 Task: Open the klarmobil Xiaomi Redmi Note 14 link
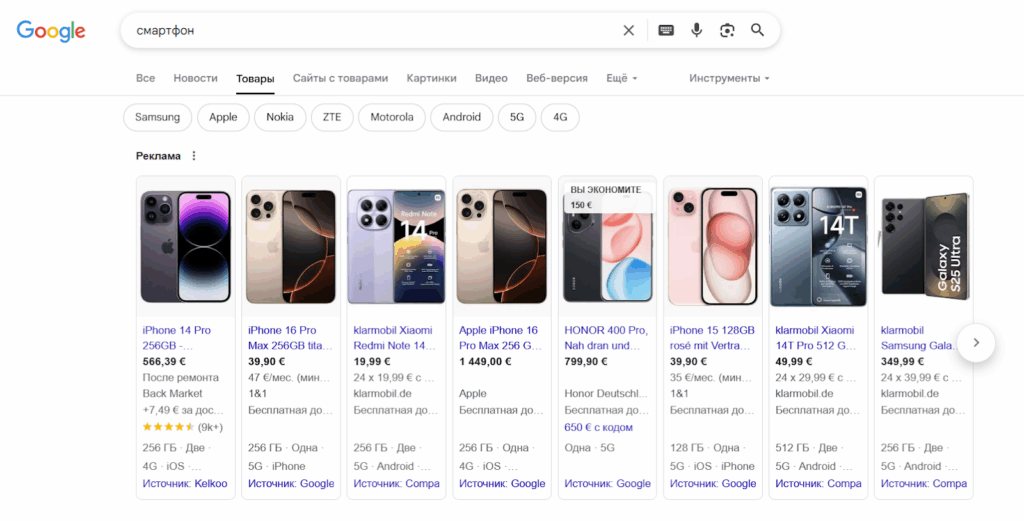(x=394, y=338)
